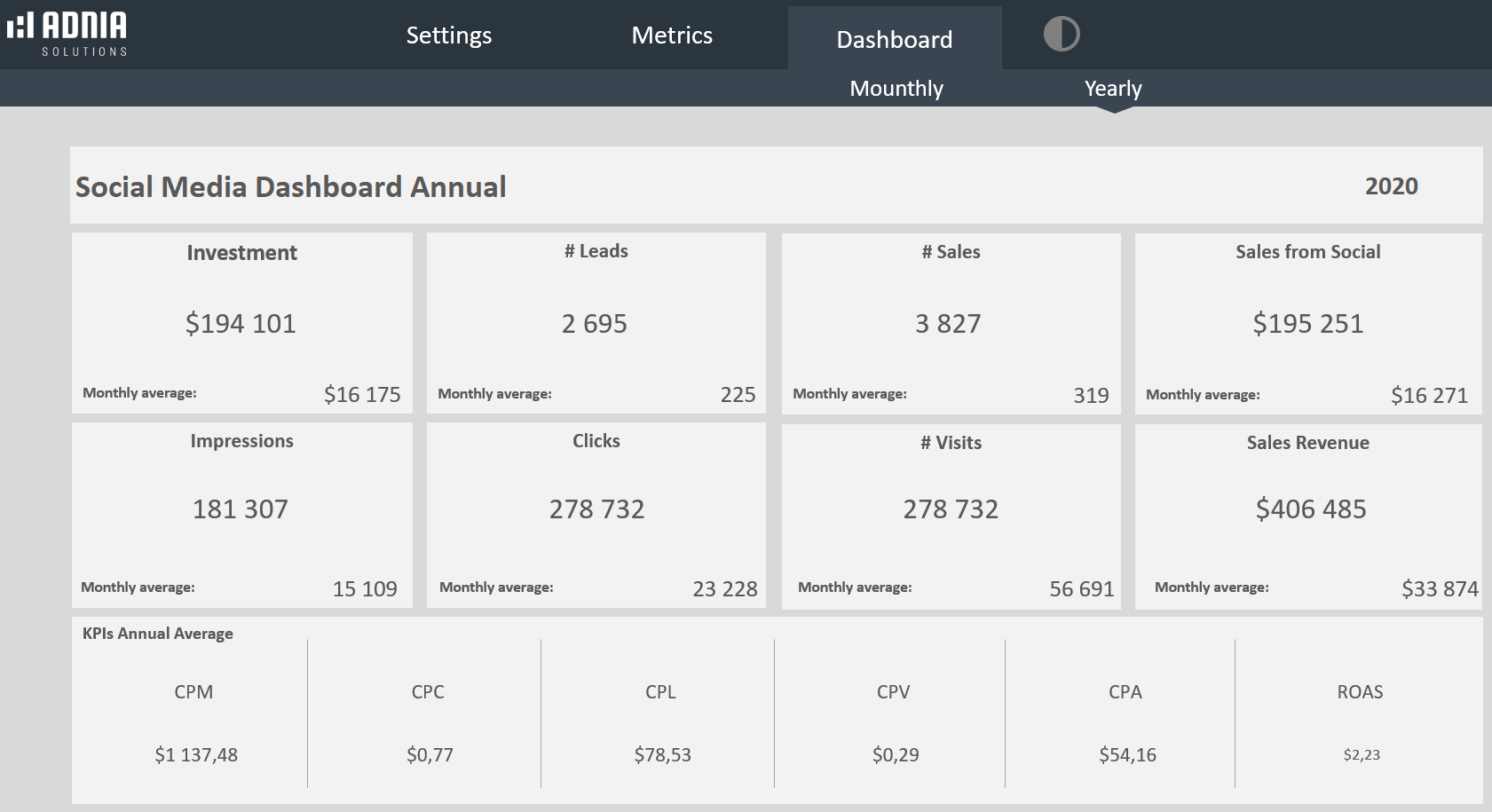The height and width of the screenshot is (812, 1492).
Task: Select the CPL value $78,53
Action: (x=662, y=755)
